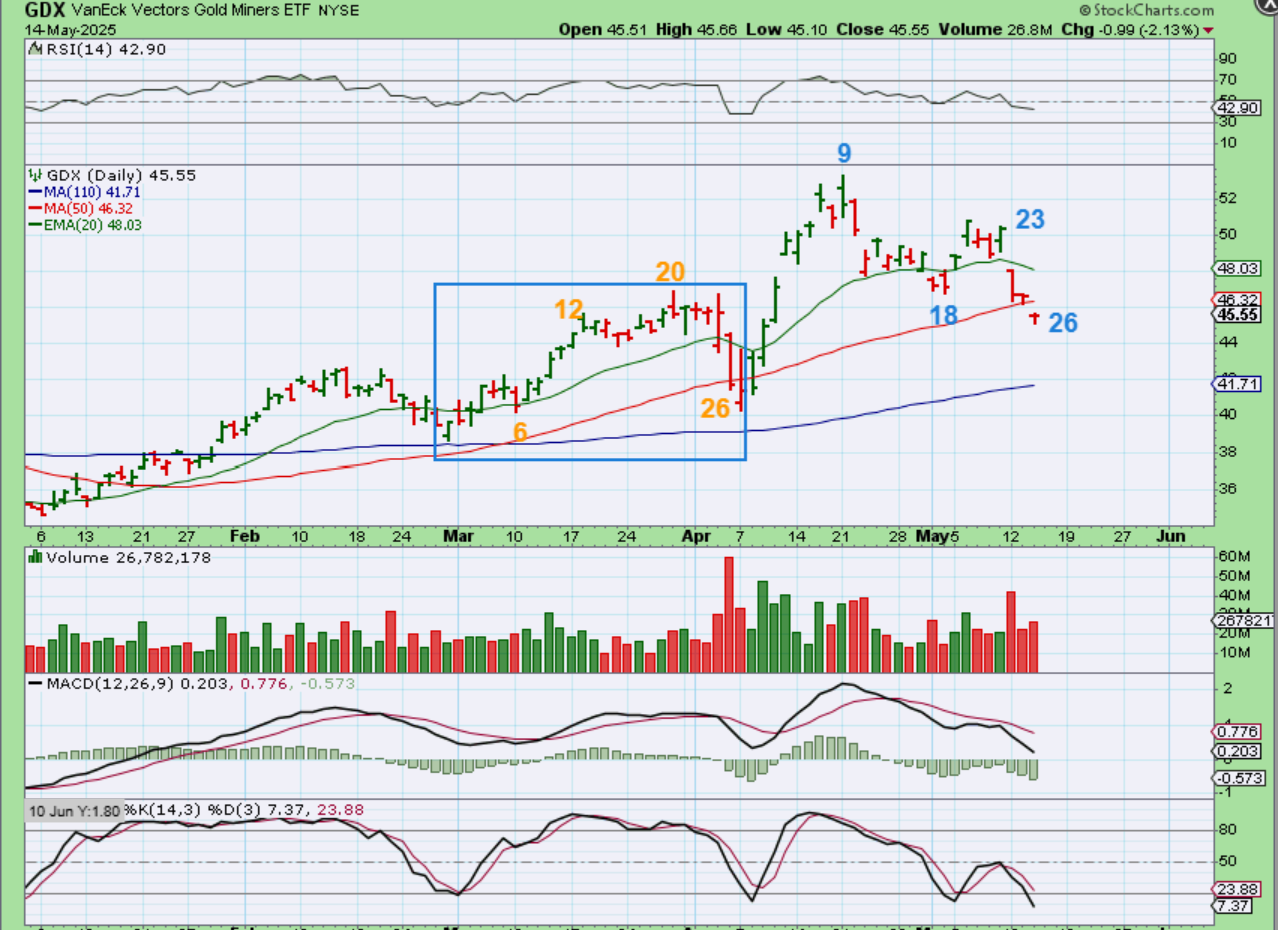The image size is (1278, 930).
Task: Click the red down-arrow beside Chg
Action: pyautogui.click(x=1210, y=31)
